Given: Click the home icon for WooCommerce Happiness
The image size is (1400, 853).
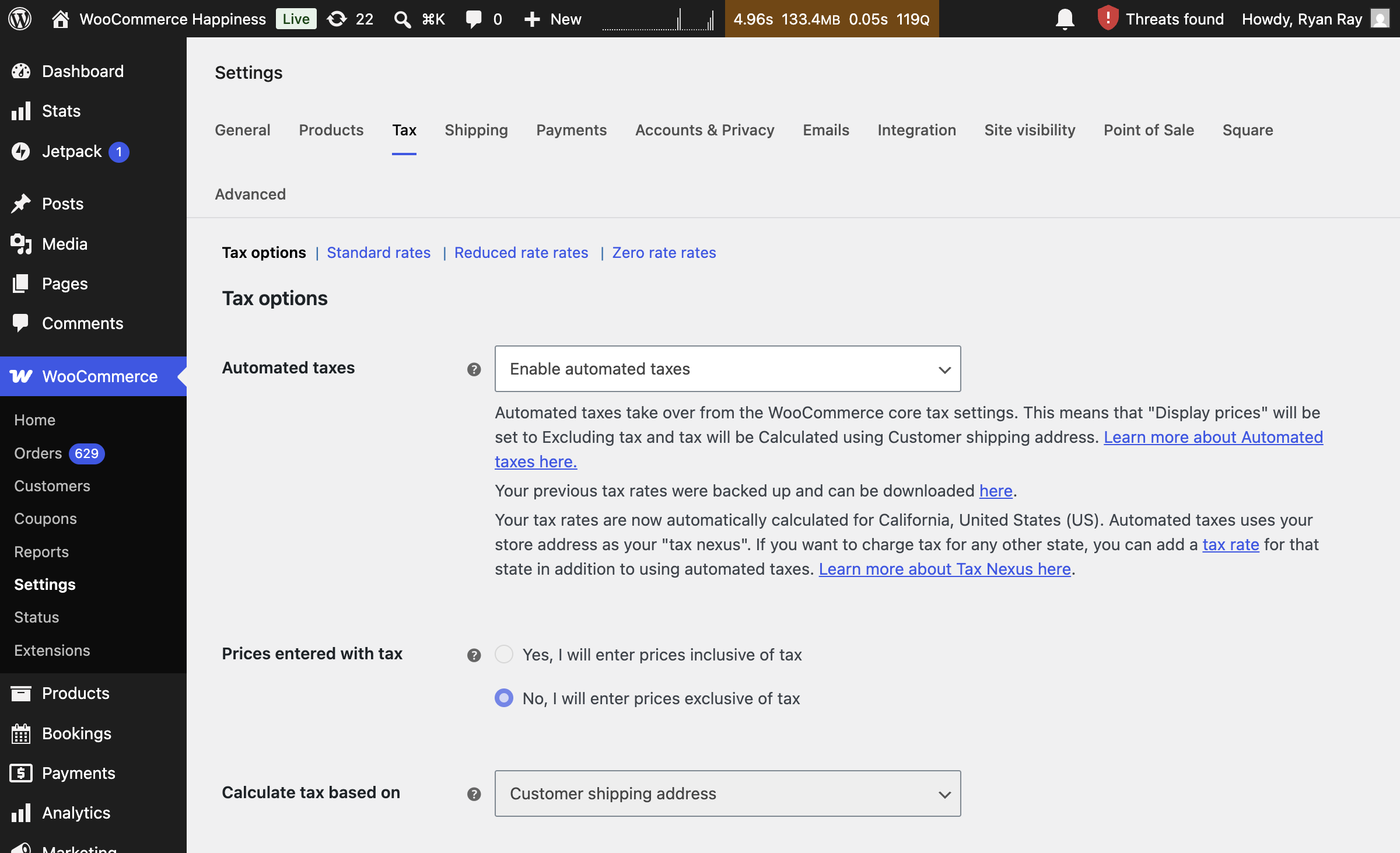Looking at the screenshot, I should click(60, 19).
